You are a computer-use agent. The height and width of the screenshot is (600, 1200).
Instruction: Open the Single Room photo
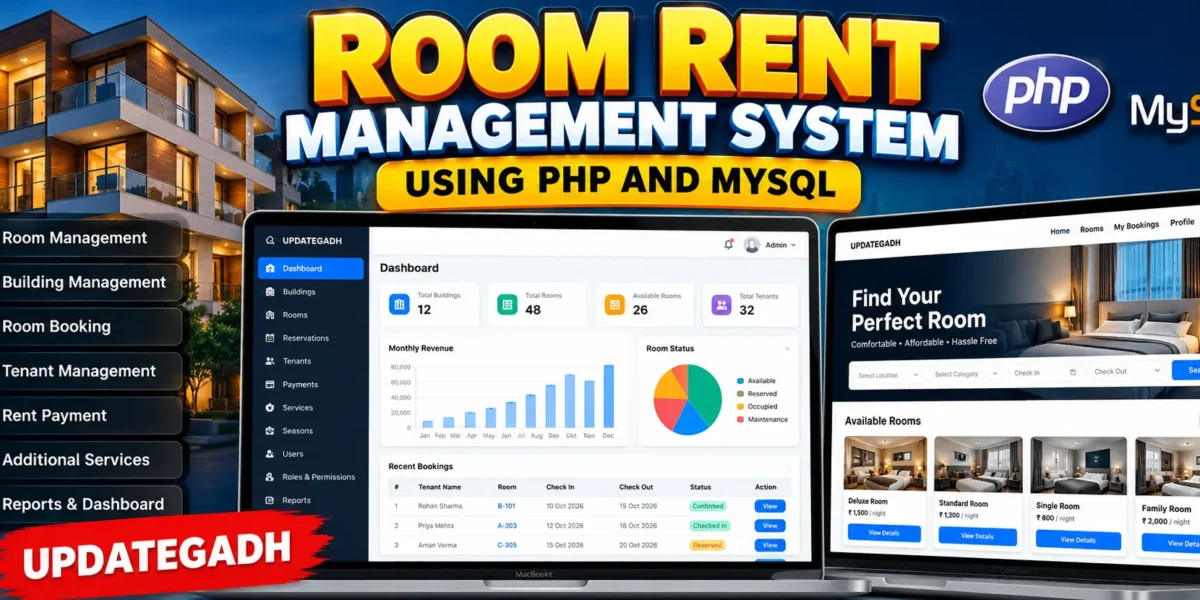(1078, 465)
